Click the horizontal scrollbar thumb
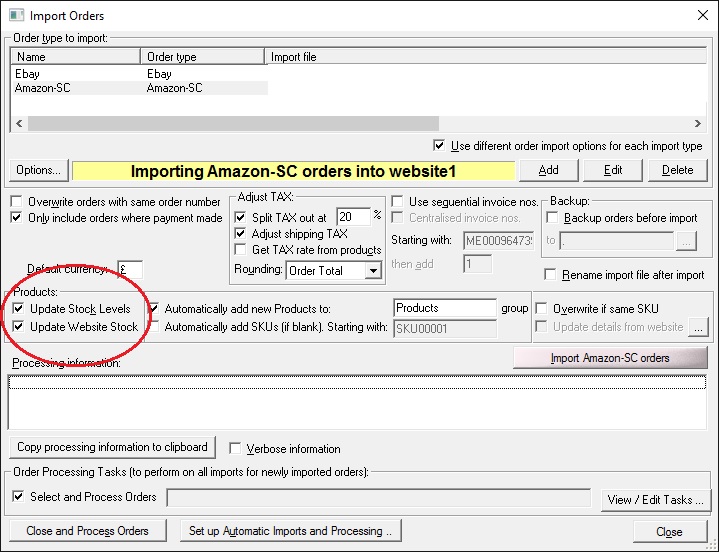Image resolution: width=719 pixels, height=552 pixels. coord(233,123)
